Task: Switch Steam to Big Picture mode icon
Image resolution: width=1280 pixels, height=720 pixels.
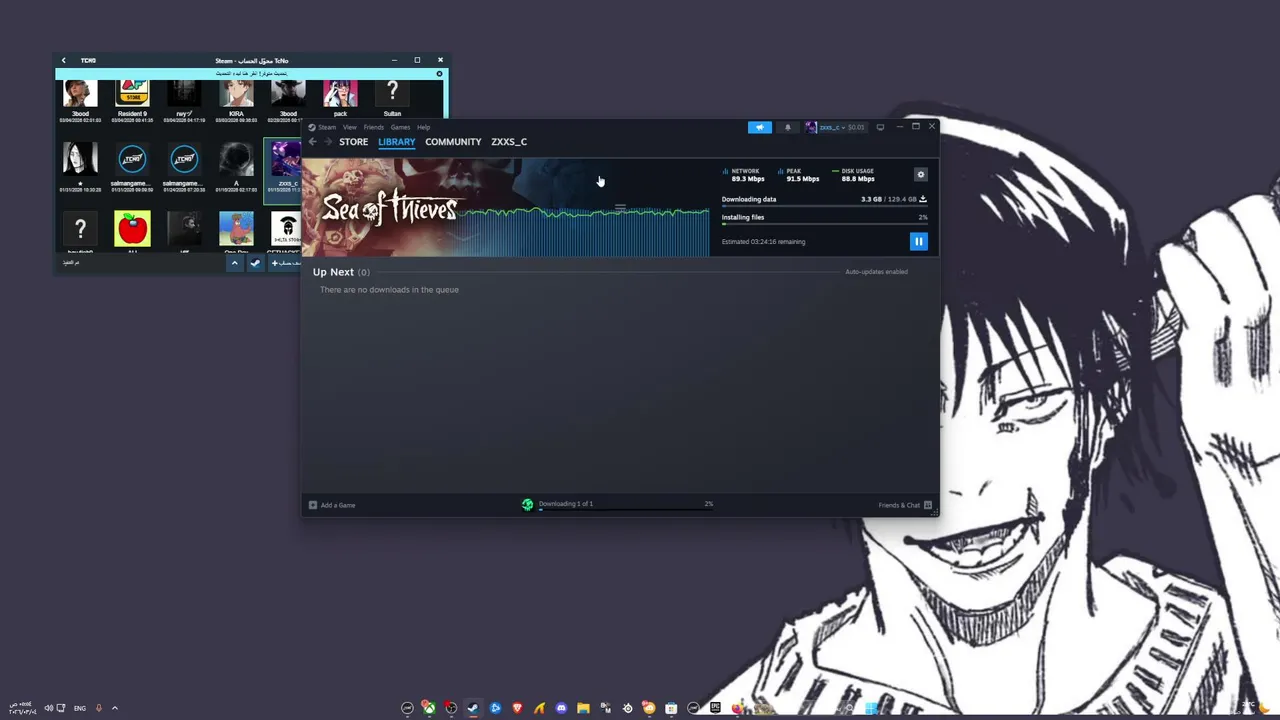Action: tap(880, 127)
